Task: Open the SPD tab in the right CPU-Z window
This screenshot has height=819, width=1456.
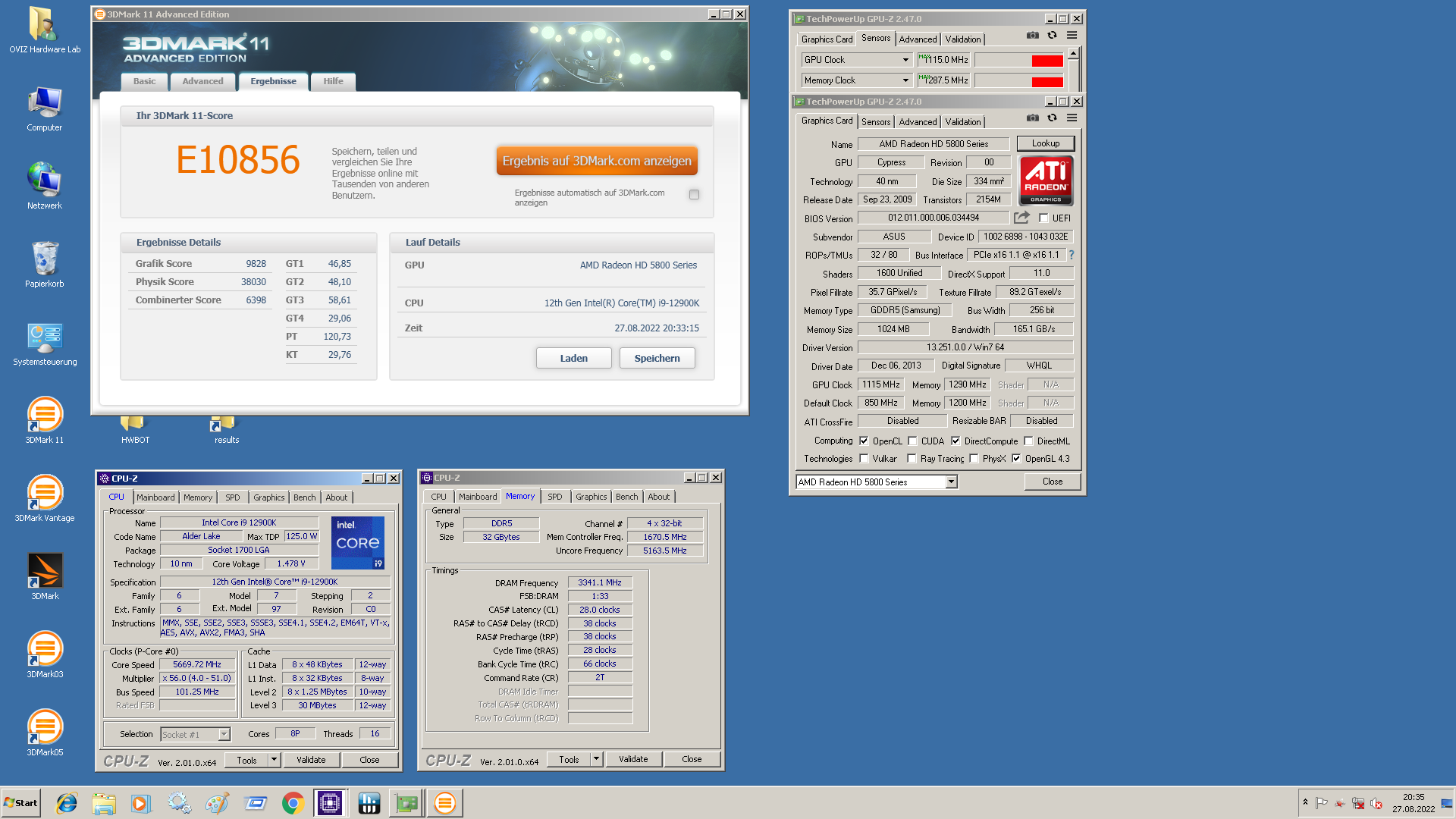Action: [x=555, y=497]
